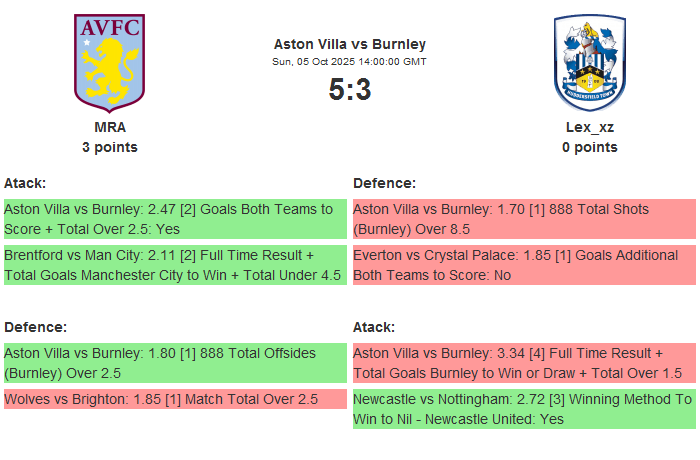Click MRA's Atack section heading
This screenshot has height=460, width=700.
coord(25,183)
